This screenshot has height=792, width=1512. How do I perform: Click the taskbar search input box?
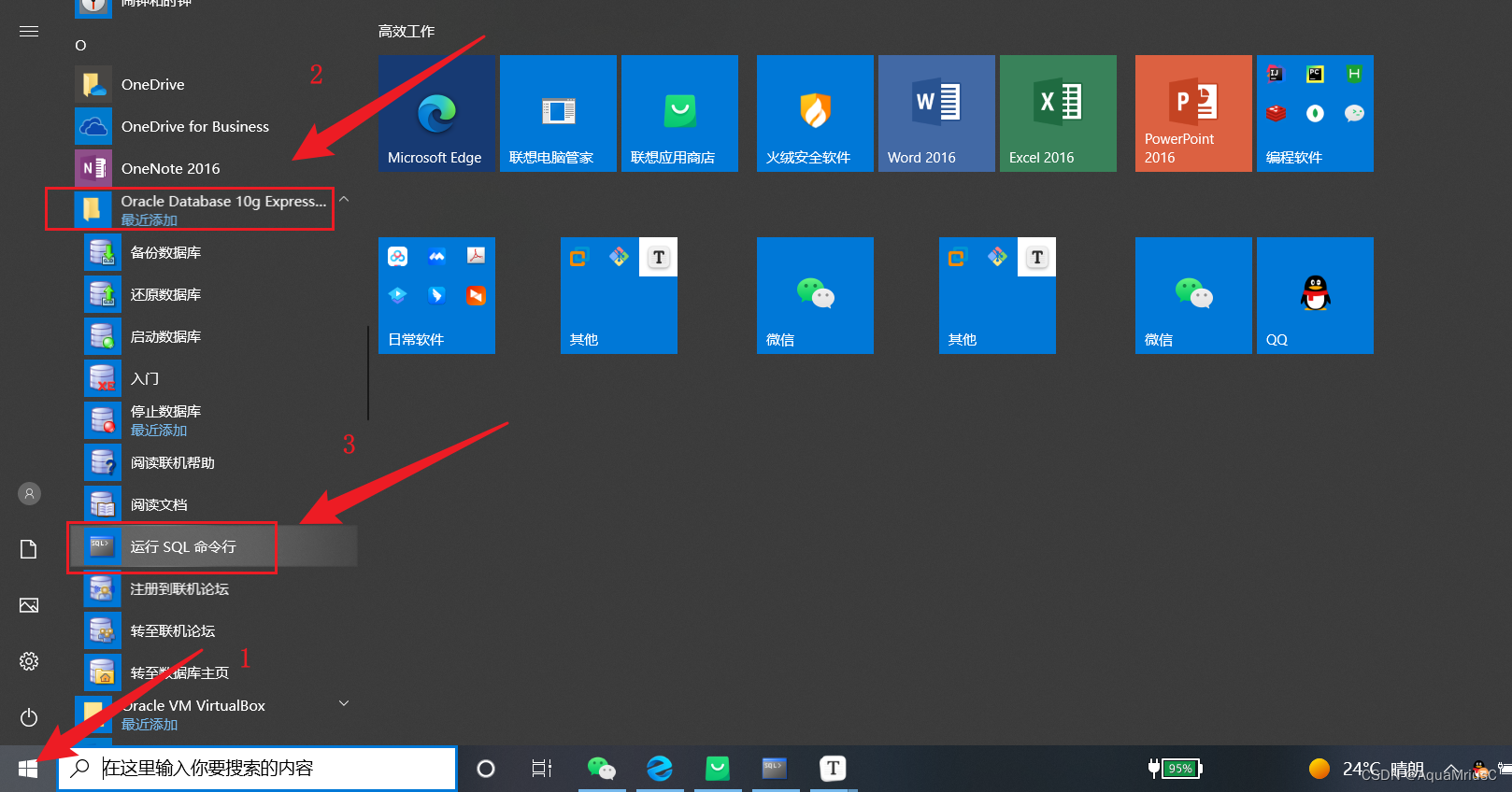coord(257,769)
